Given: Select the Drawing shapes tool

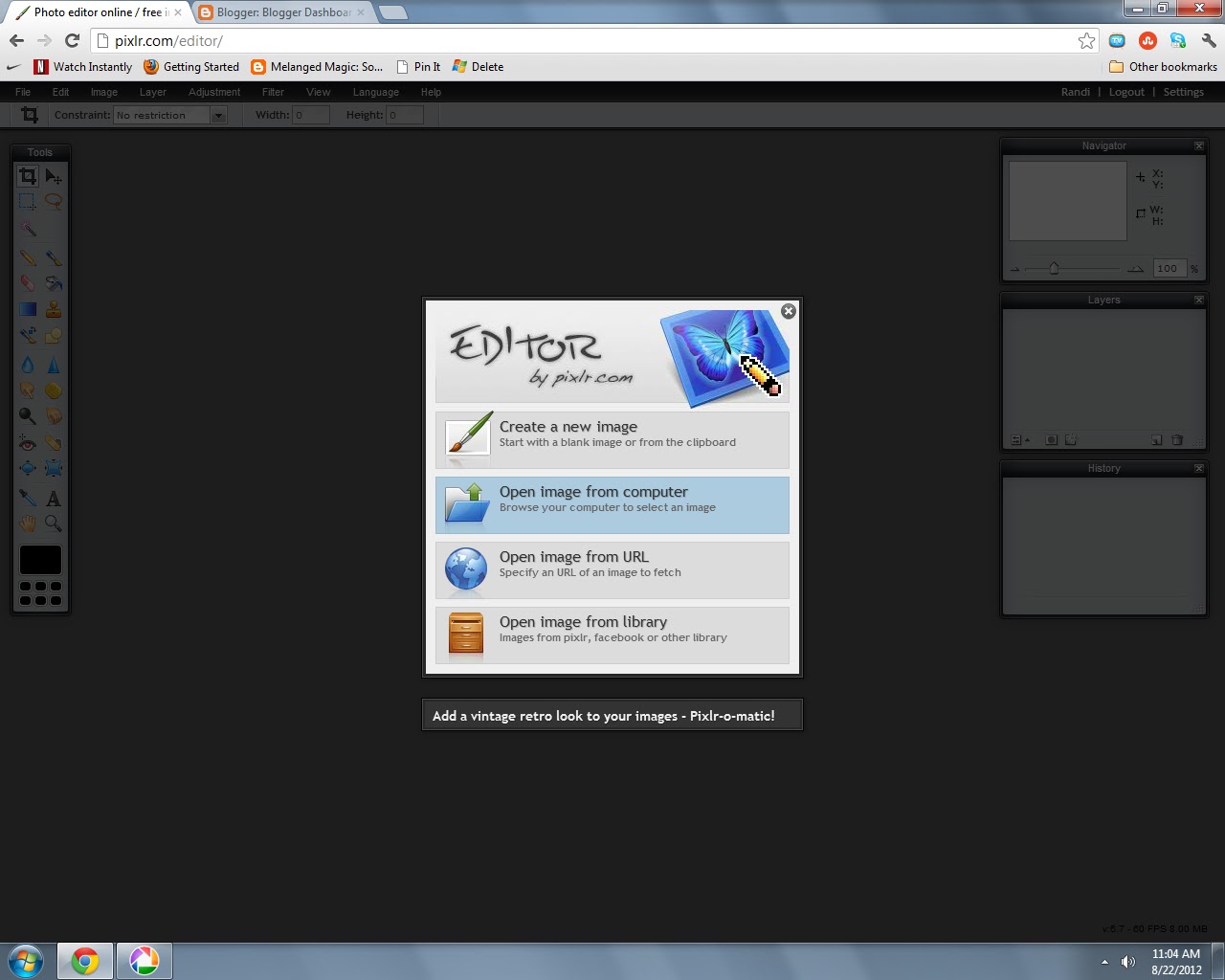Looking at the screenshot, I should coord(54,335).
